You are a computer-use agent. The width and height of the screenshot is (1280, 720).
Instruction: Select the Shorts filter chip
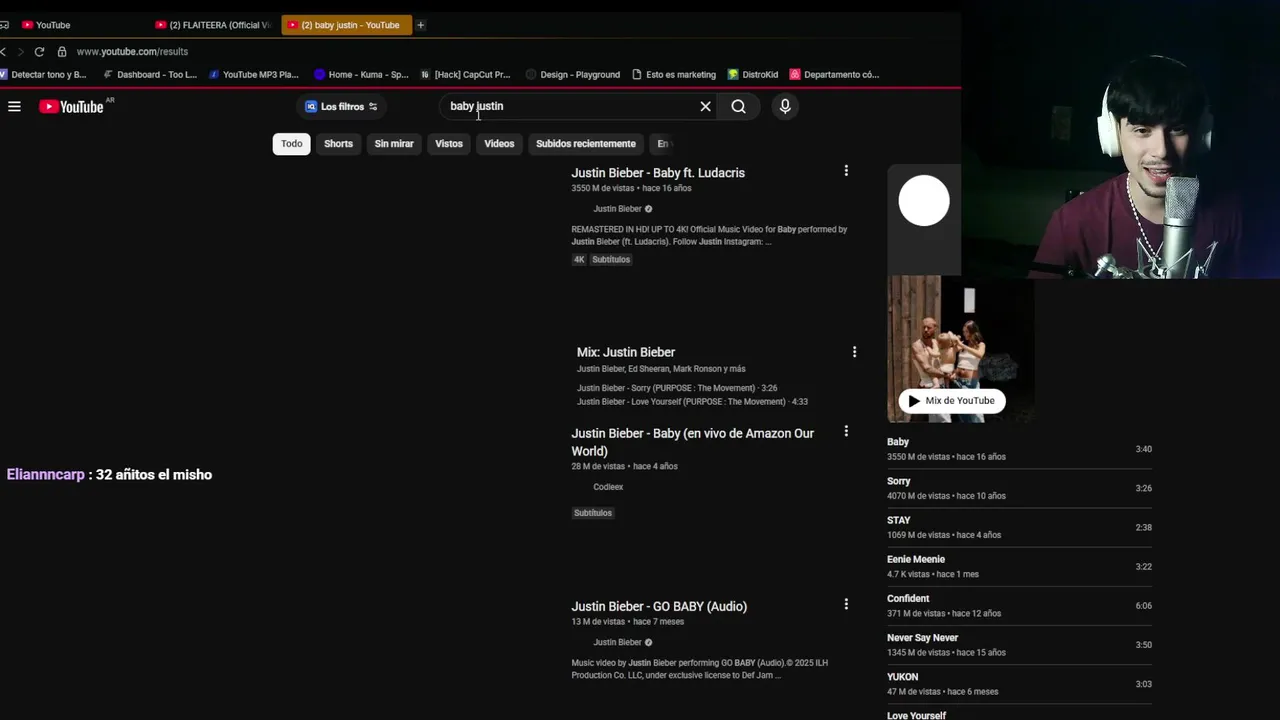(x=338, y=144)
